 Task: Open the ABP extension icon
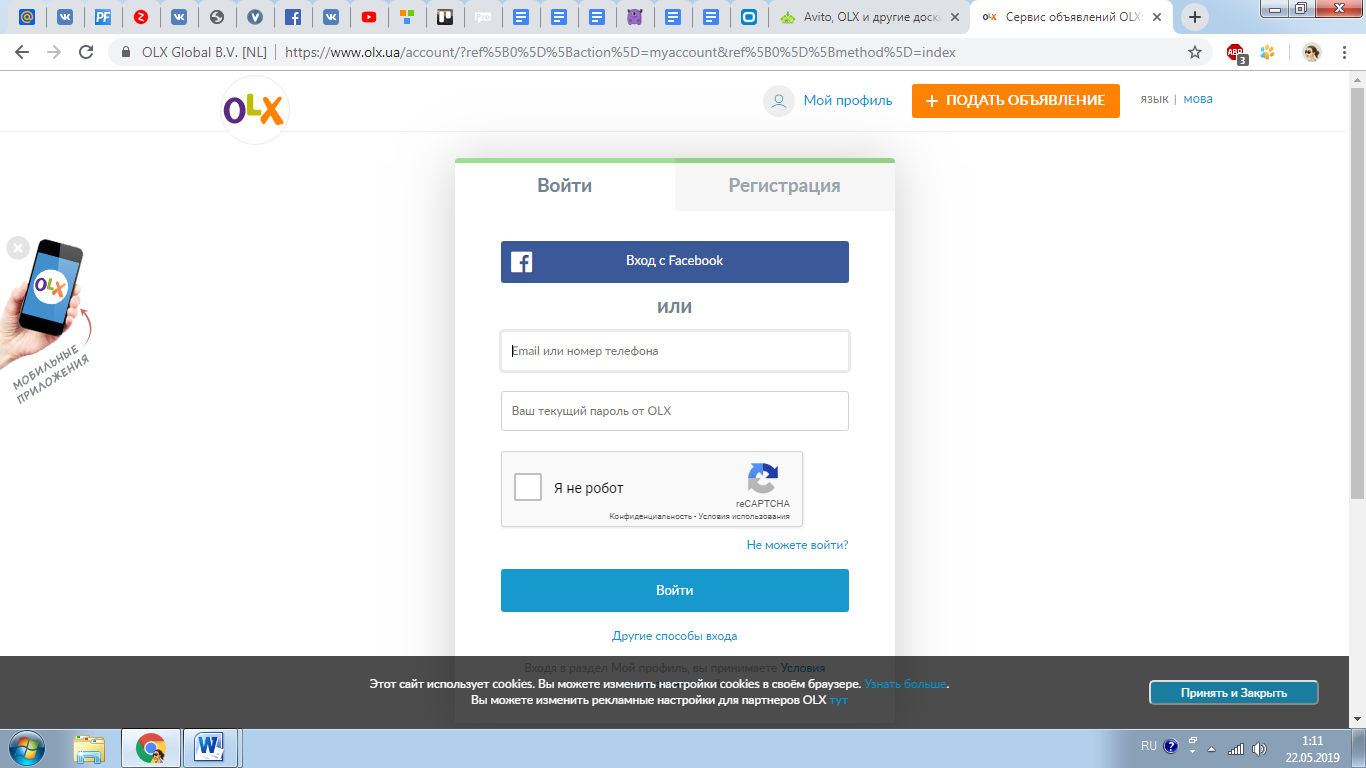(1237, 53)
